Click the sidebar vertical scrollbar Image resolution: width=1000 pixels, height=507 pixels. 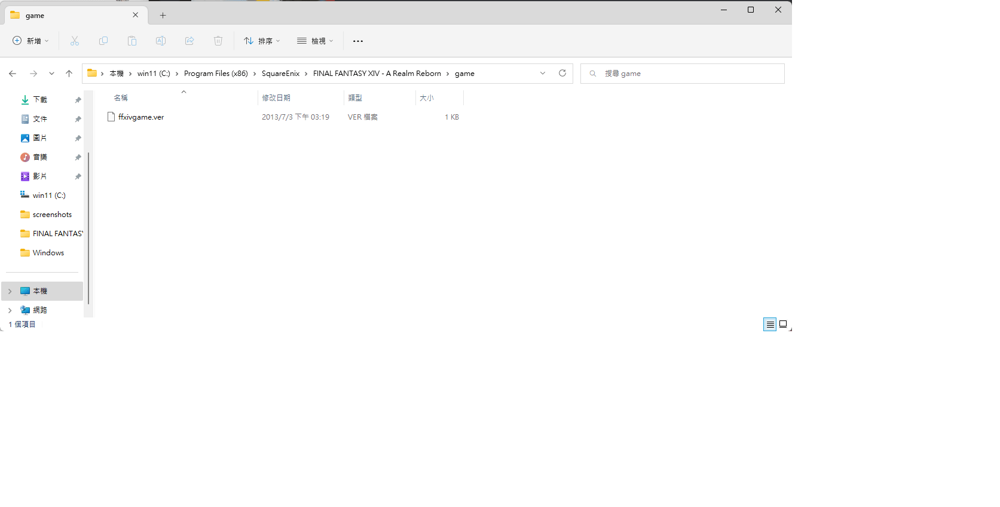[x=88, y=228]
